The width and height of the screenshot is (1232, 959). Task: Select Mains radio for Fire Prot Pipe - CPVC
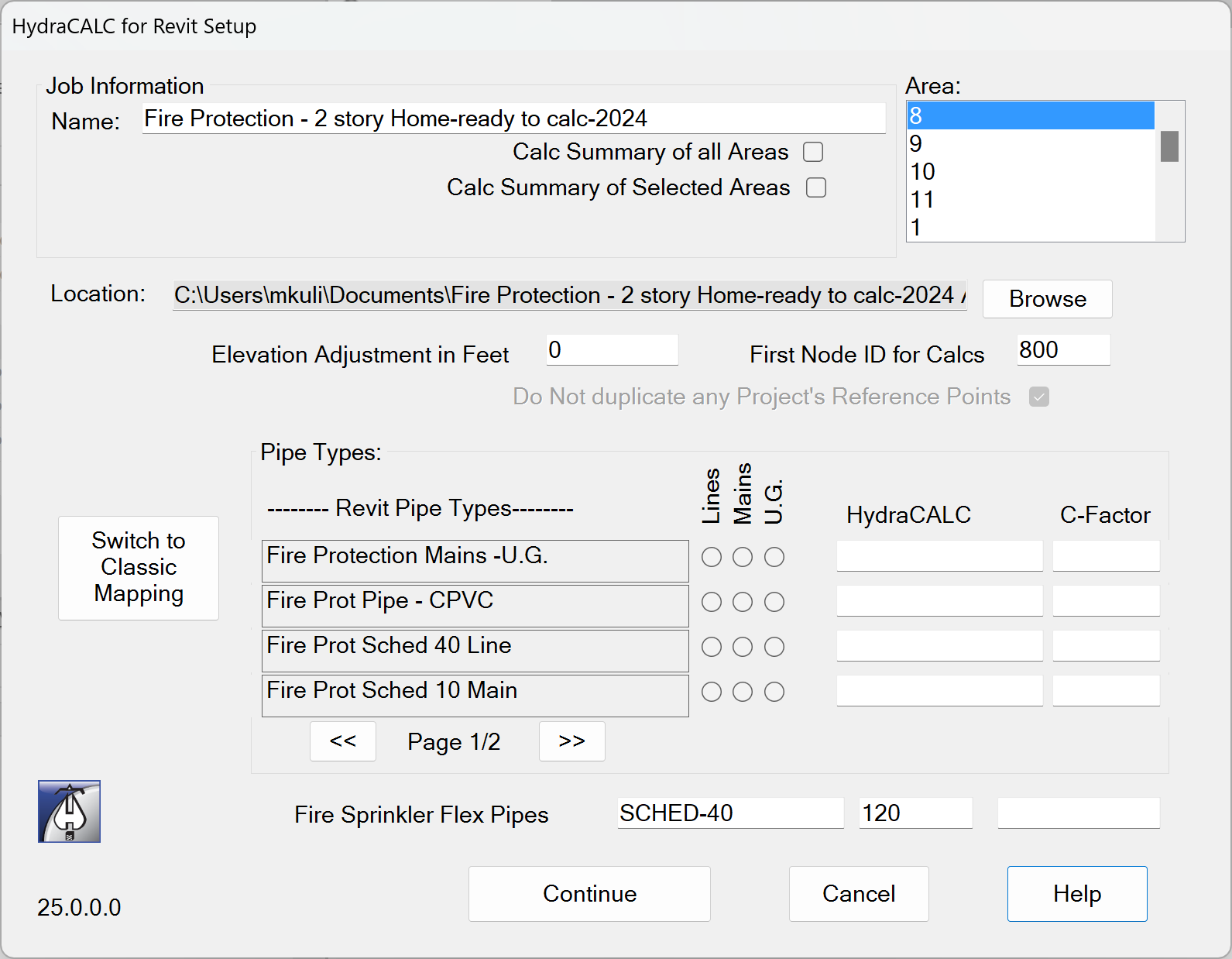point(743,602)
